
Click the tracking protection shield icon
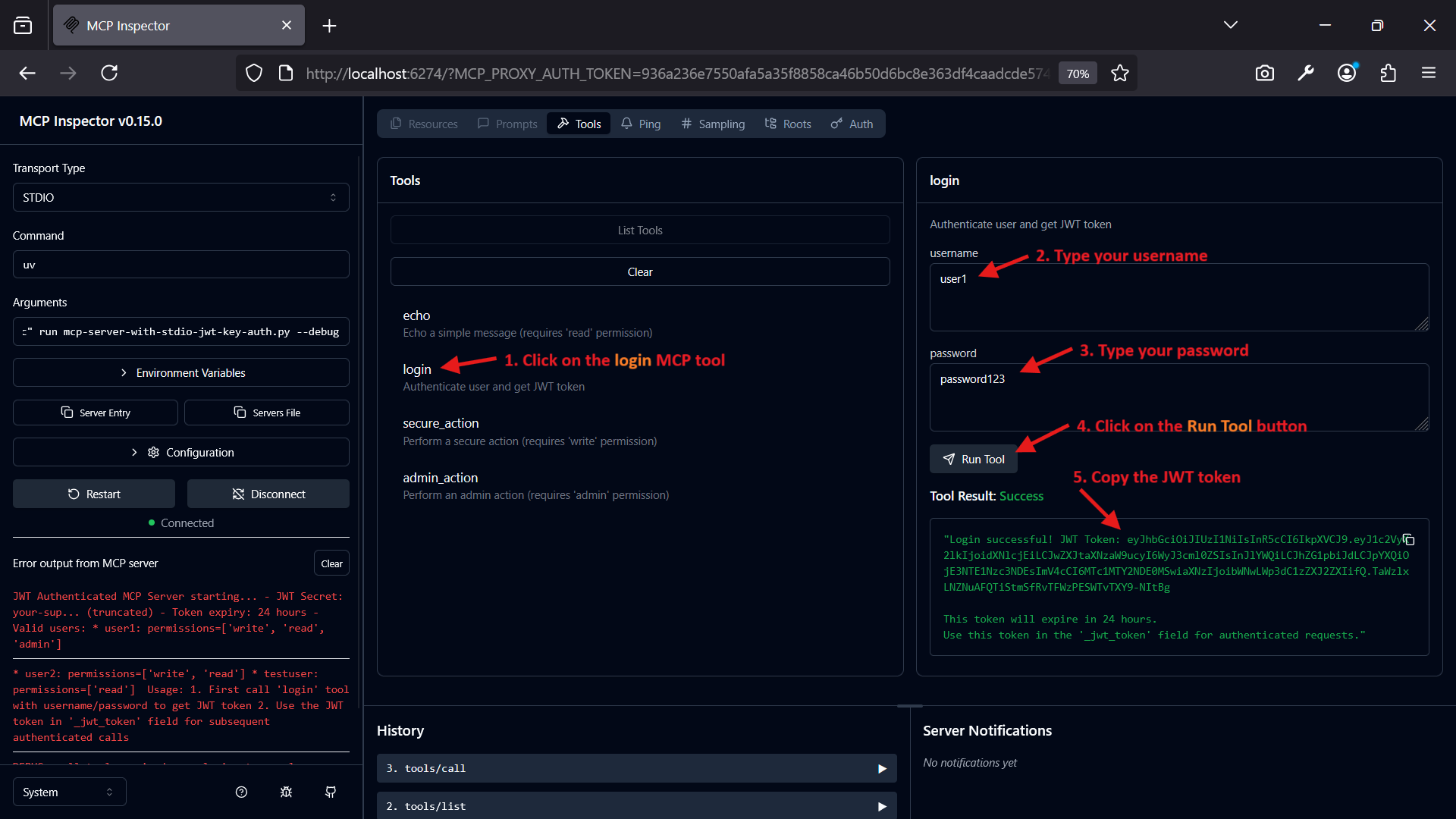(254, 73)
